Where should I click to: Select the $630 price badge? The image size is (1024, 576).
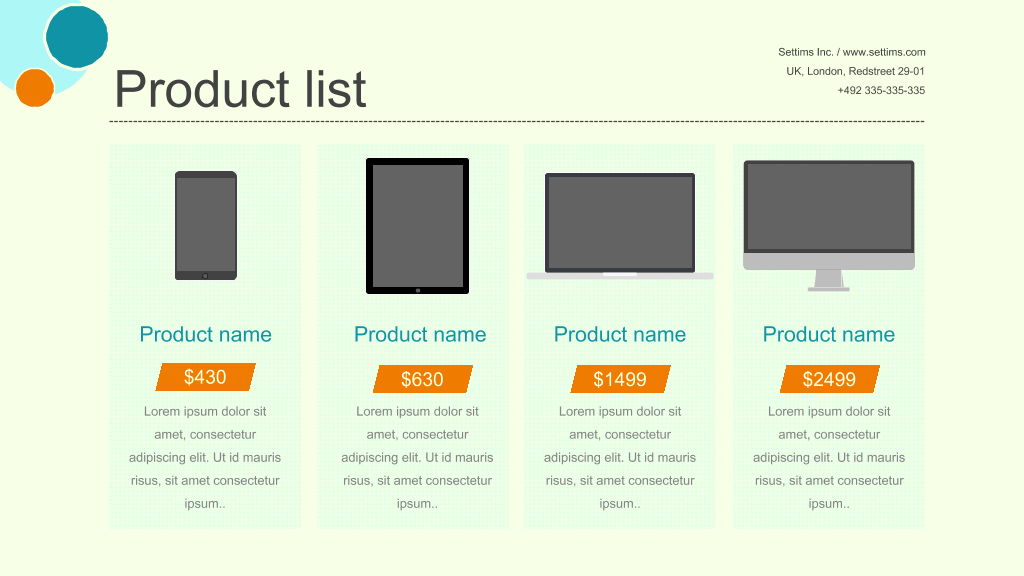coord(423,379)
